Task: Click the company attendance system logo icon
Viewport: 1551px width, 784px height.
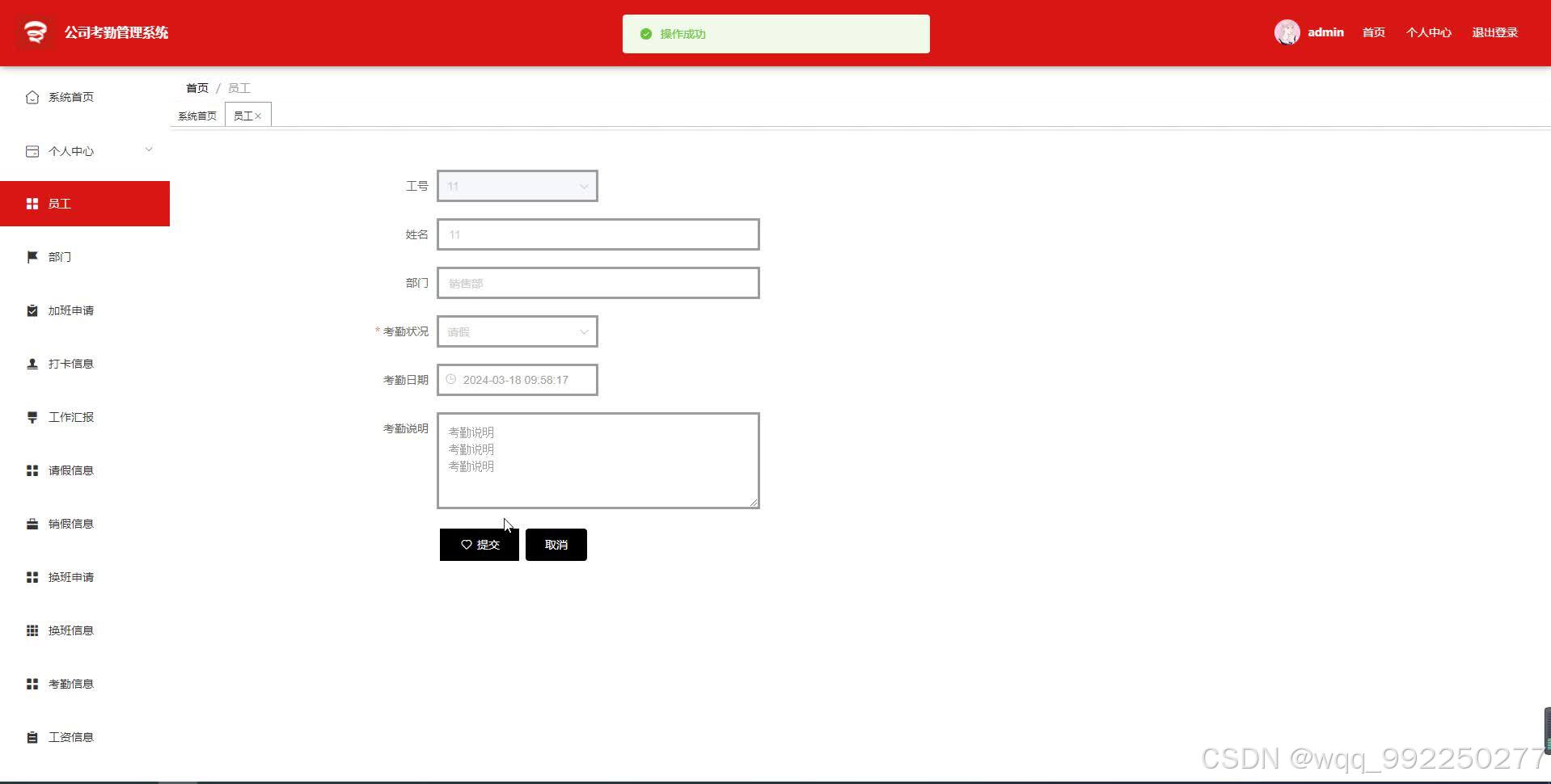Action: (34, 32)
